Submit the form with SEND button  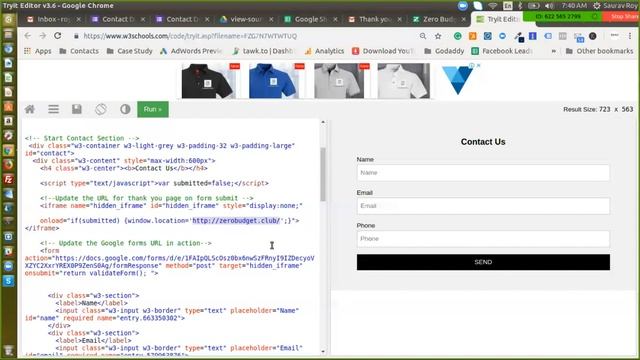[483, 262]
